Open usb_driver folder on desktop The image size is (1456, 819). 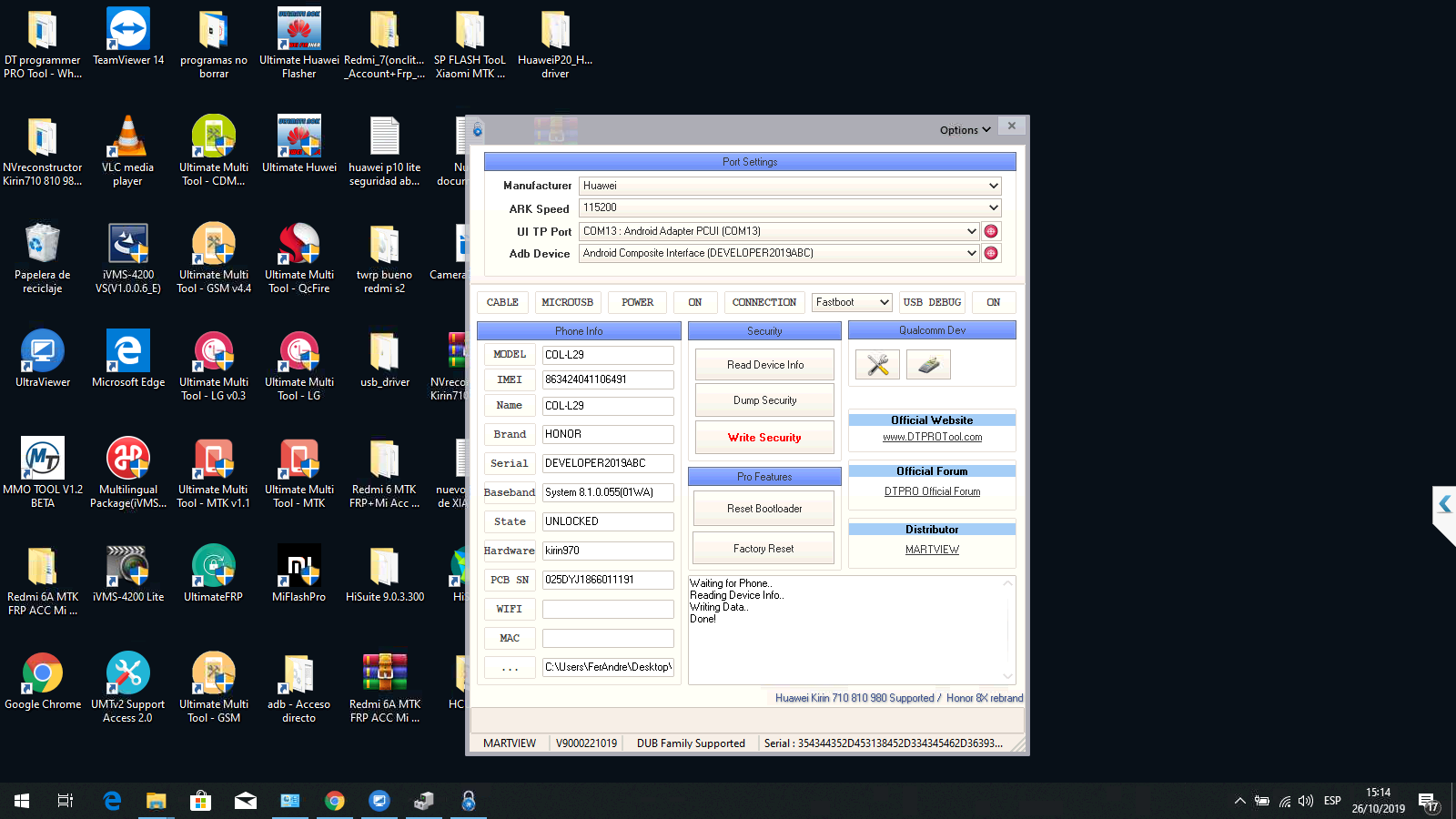(x=385, y=359)
